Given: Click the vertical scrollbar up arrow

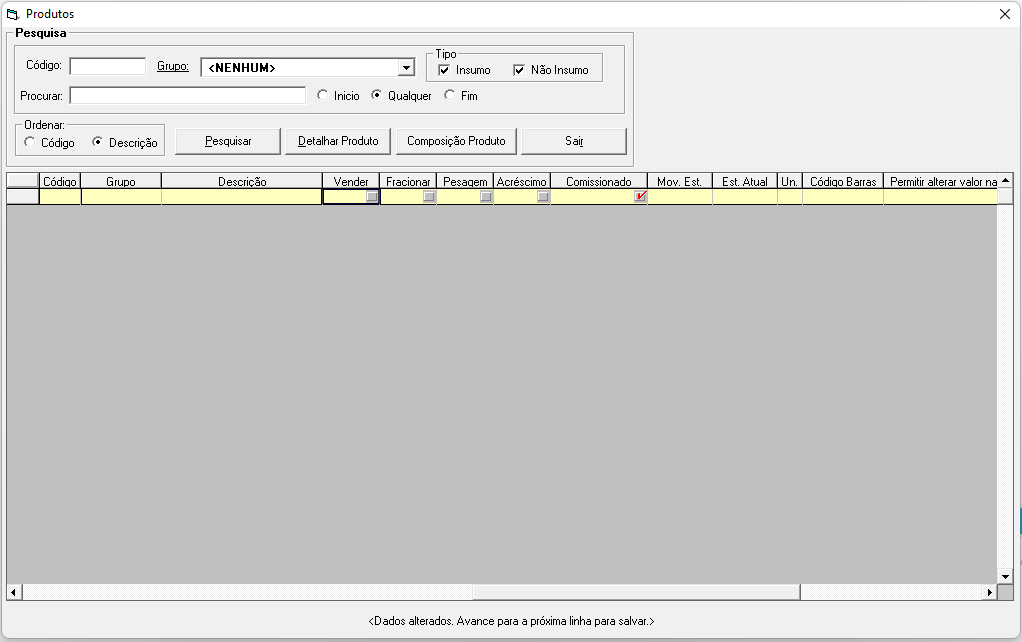Looking at the screenshot, I should tap(1005, 180).
